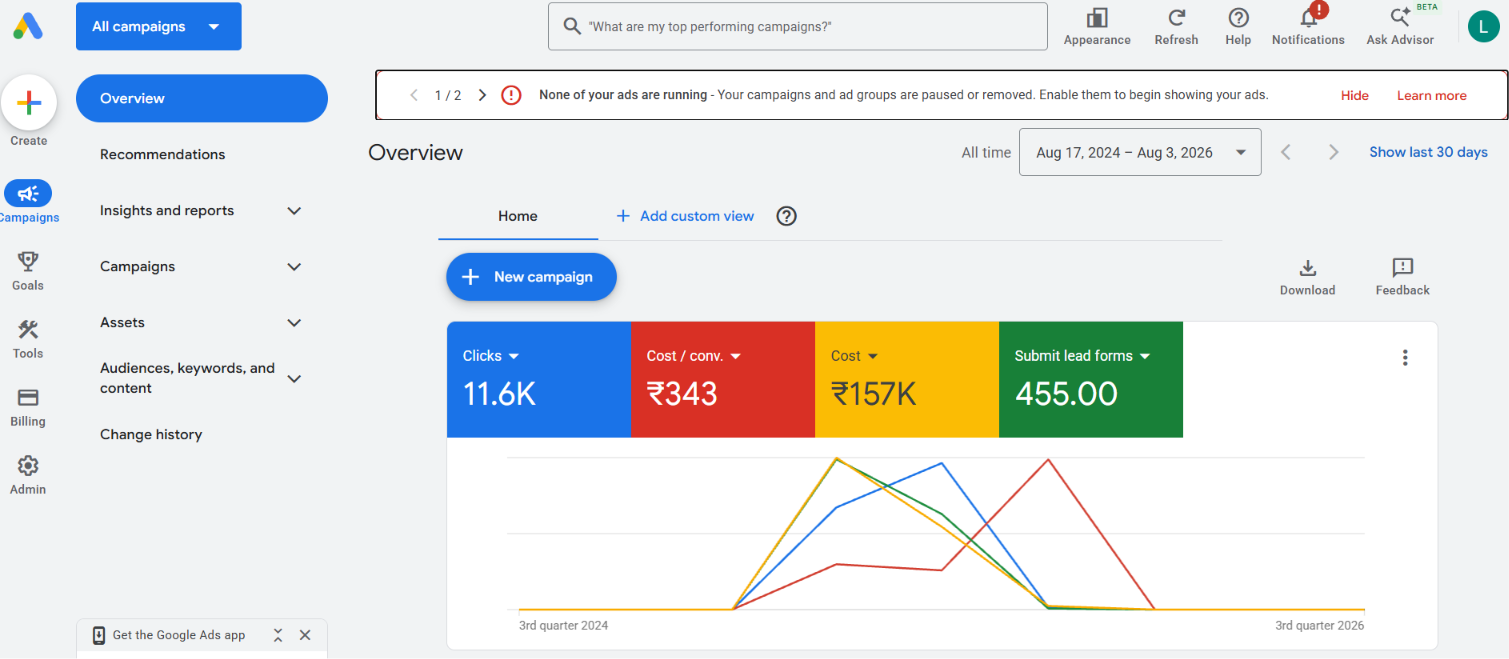Open the Help question mark icon
Image resolution: width=1509 pixels, height=659 pixels.
[x=1238, y=18]
